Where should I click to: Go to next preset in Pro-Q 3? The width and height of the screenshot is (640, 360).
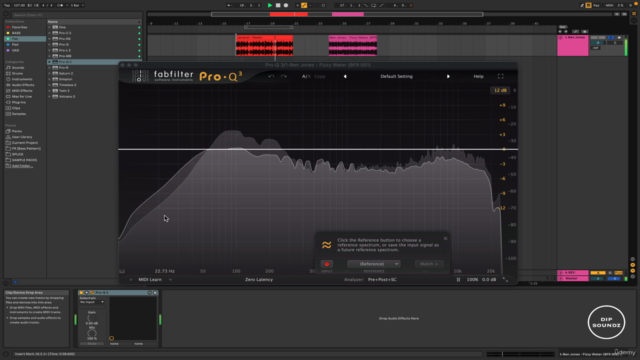tap(448, 76)
